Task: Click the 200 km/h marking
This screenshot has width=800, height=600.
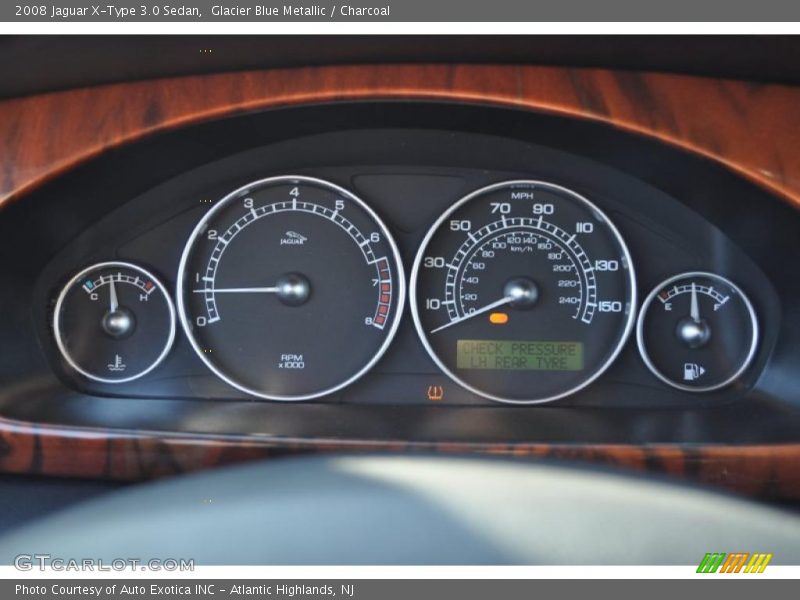Action: point(561,268)
